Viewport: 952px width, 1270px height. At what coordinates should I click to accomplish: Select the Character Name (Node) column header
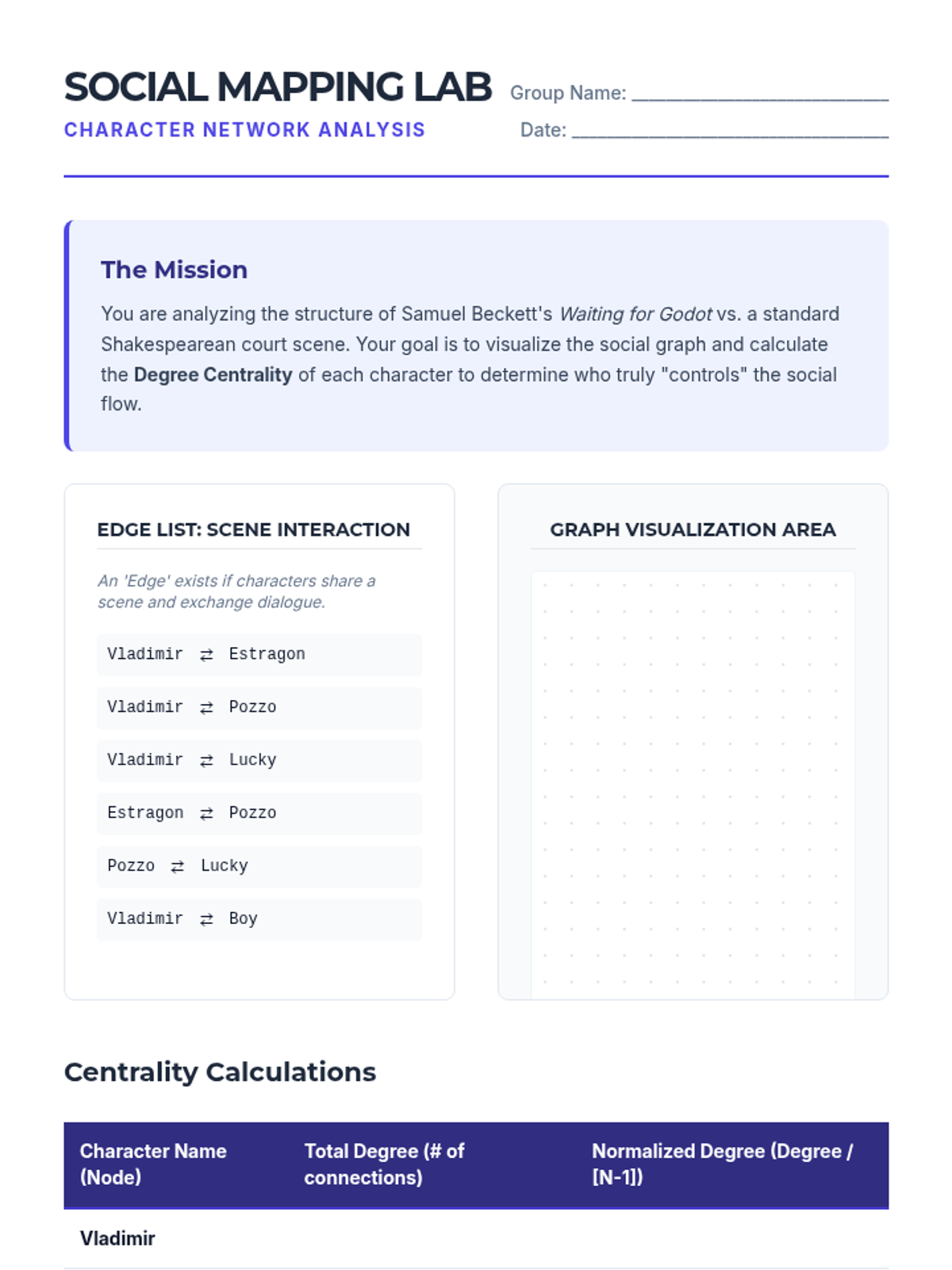pyautogui.click(x=153, y=1164)
